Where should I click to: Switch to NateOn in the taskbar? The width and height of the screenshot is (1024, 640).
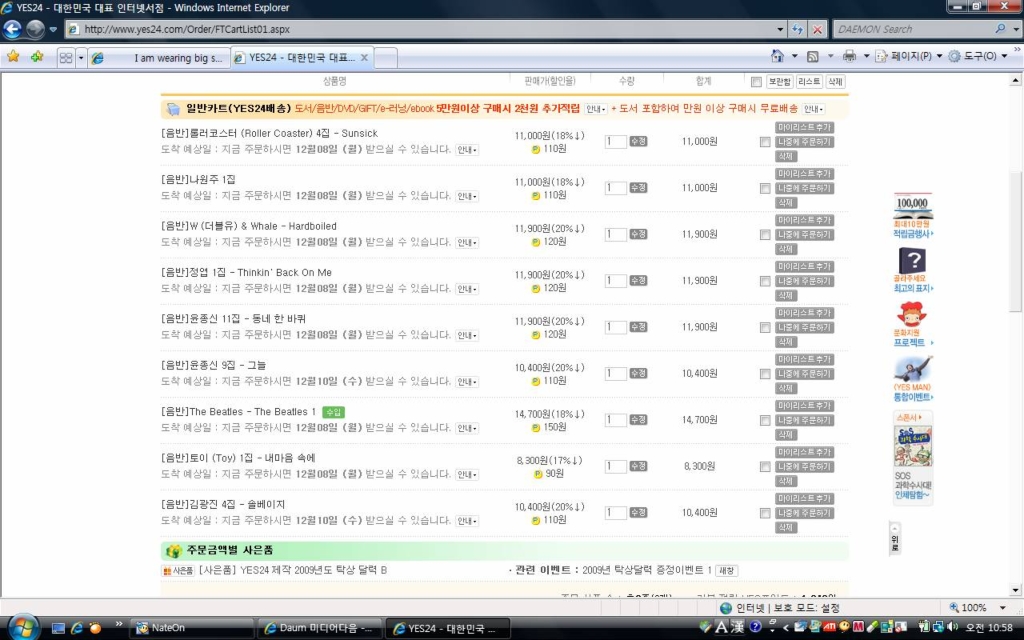191,628
